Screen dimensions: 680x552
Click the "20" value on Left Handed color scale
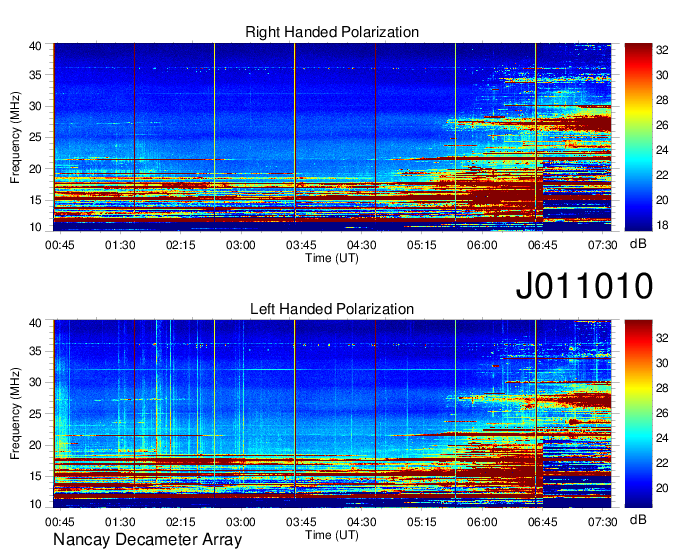pyautogui.click(x=662, y=488)
